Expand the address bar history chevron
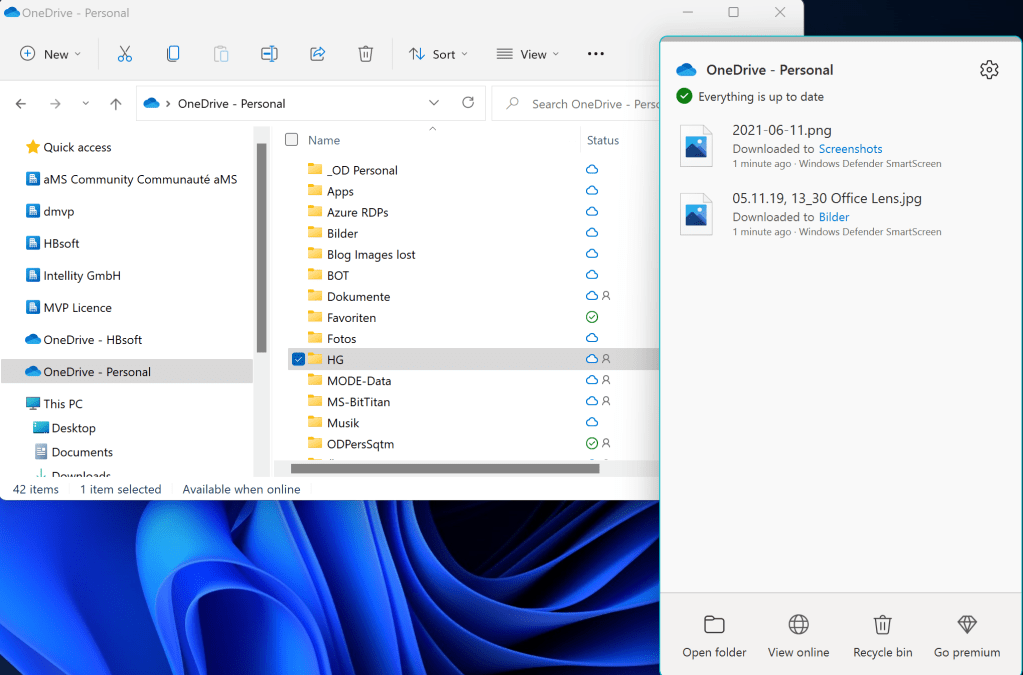The height and width of the screenshot is (675, 1023). click(434, 102)
